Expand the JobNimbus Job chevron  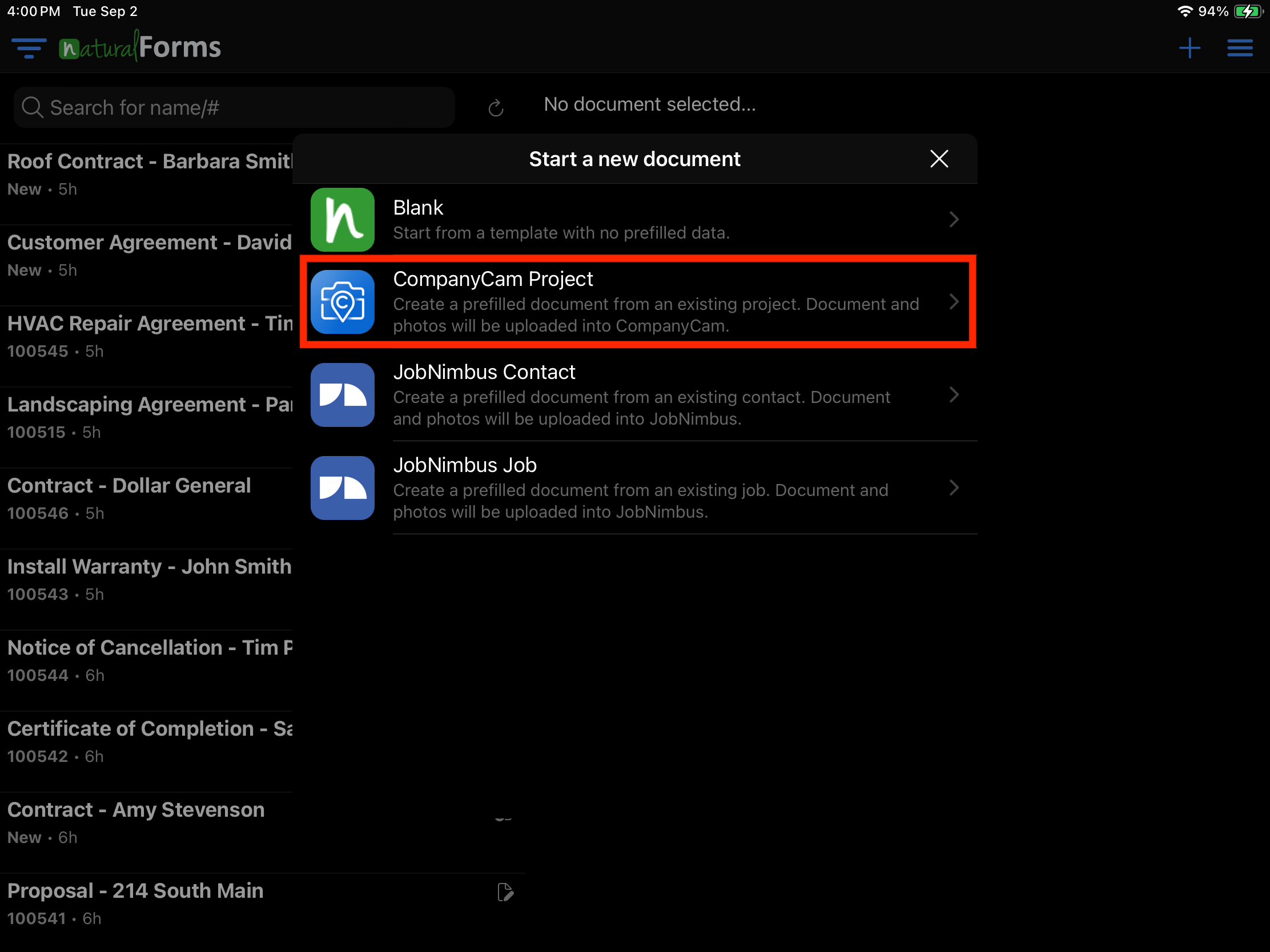point(954,488)
